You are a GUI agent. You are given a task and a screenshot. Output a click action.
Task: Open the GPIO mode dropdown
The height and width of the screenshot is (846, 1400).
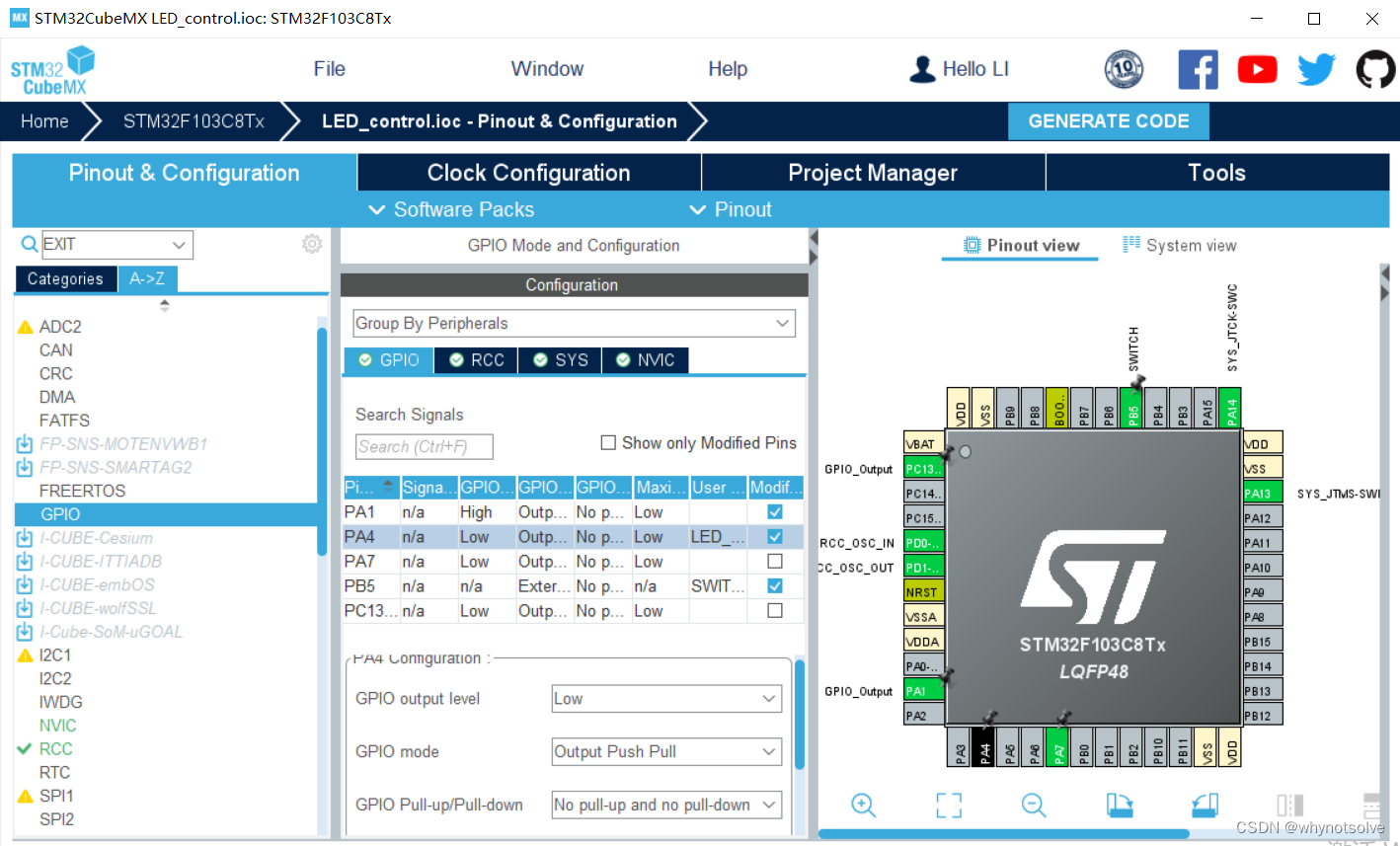point(666,751)
